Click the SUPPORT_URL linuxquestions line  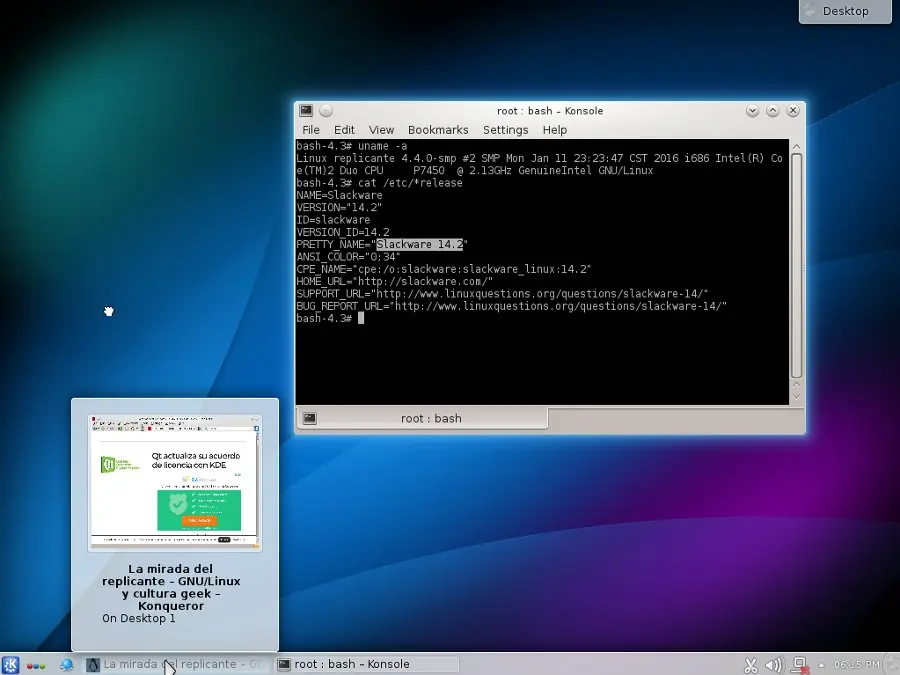tap(502, 294)
